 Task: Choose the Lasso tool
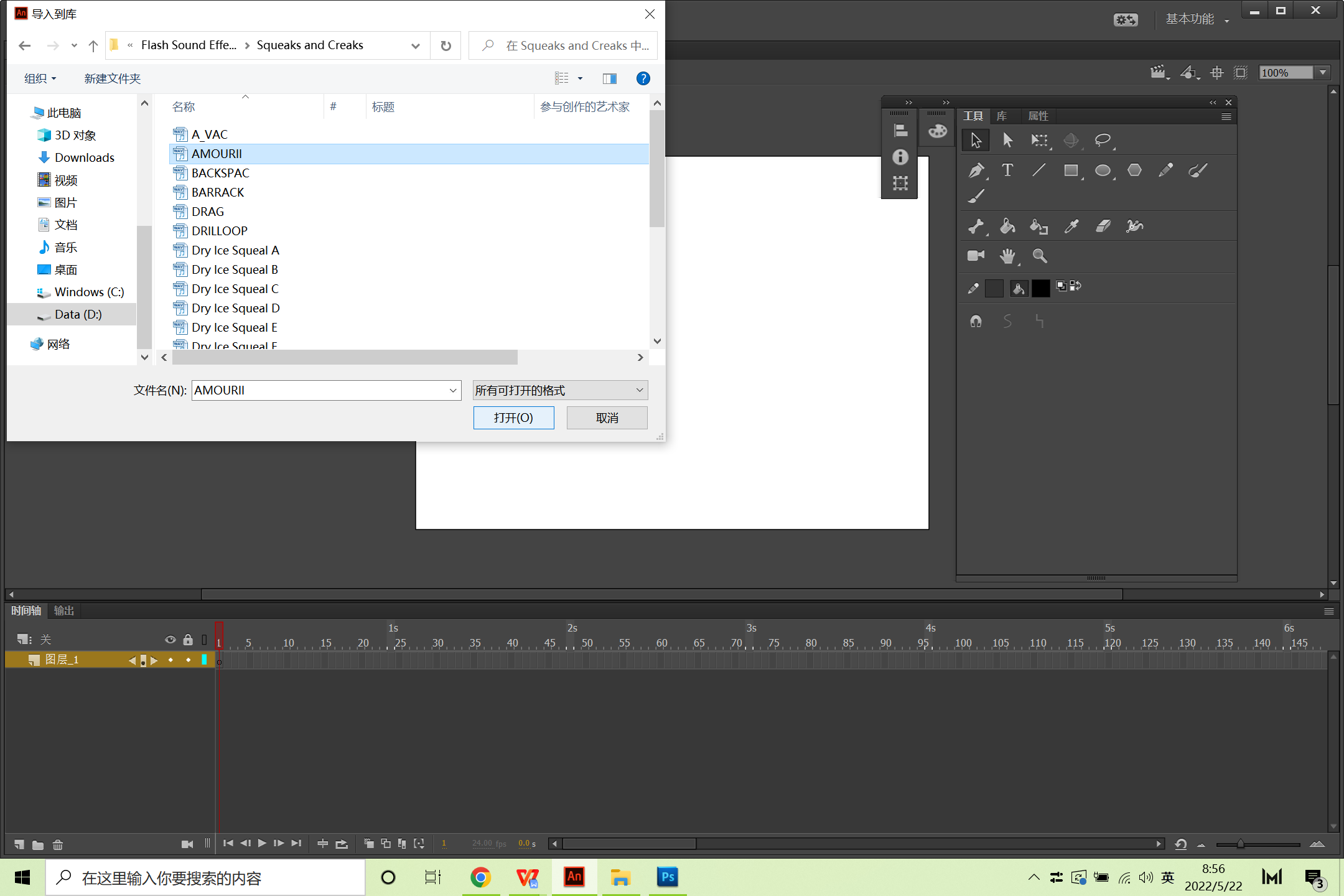1103,140
